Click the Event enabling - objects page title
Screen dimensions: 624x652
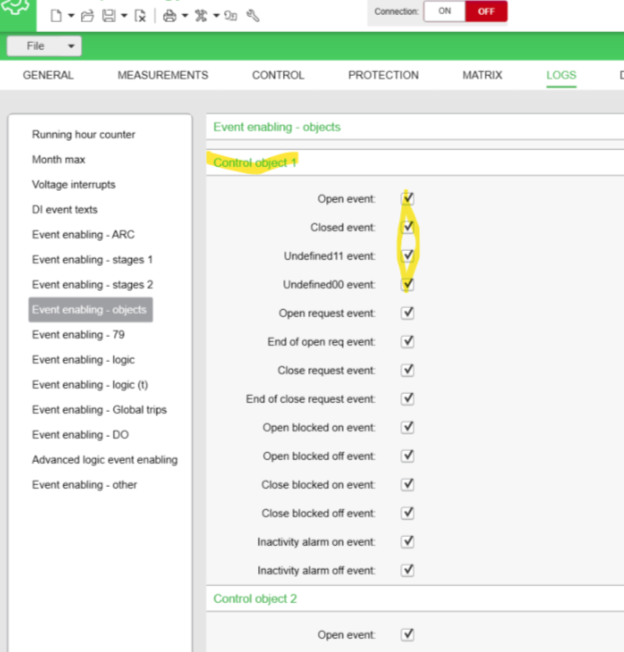(x=277, y=127)
